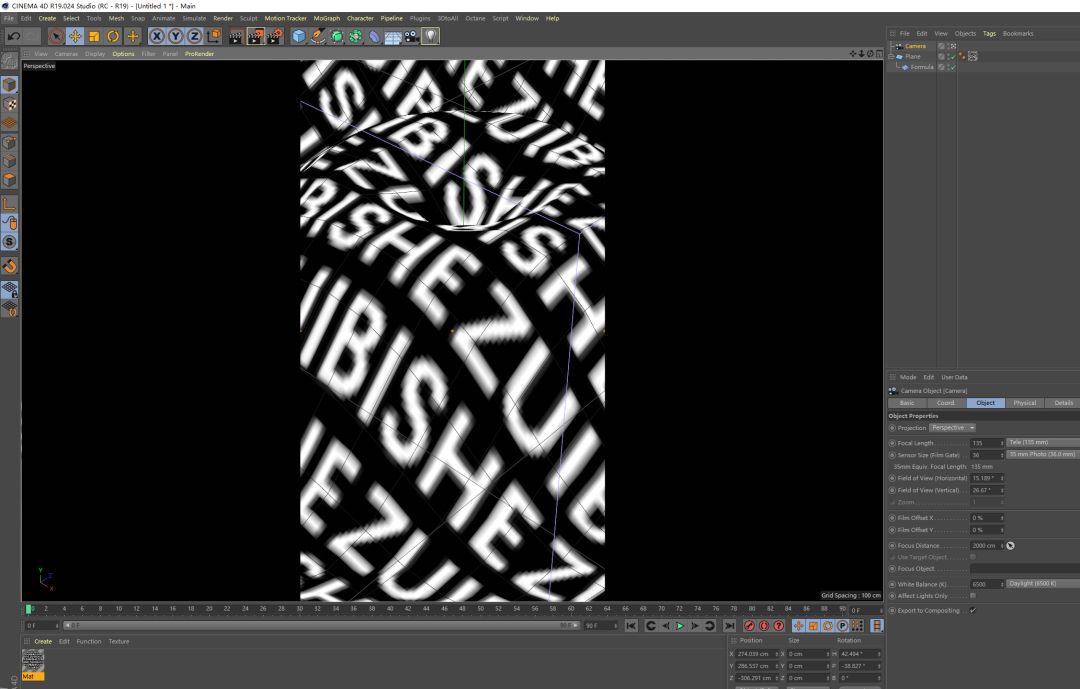Click the Mat material thumbnail
This screenshot has height=689, width=1080.
point(33,659)
